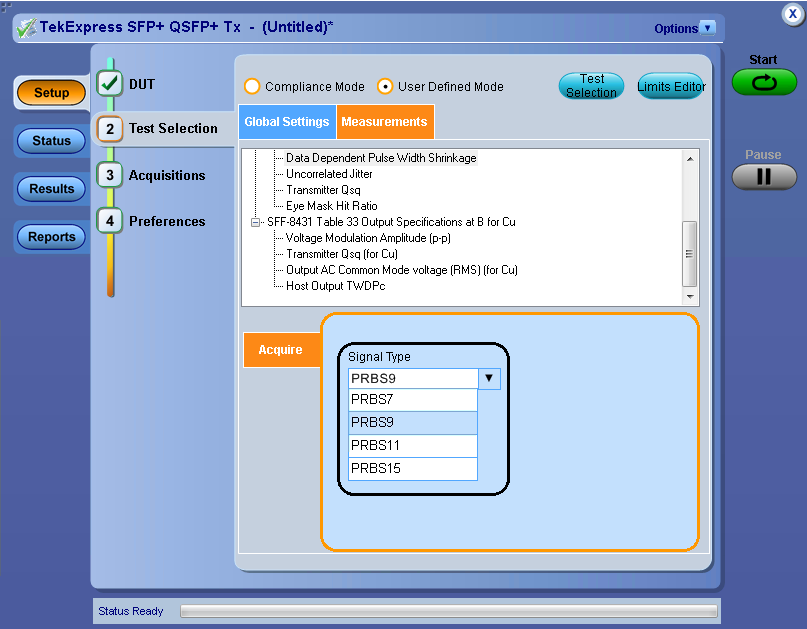Switch to the Global Settings tab
Image resolution: width=807 pixels, height=629 pixels.
[x=287, y=121]
